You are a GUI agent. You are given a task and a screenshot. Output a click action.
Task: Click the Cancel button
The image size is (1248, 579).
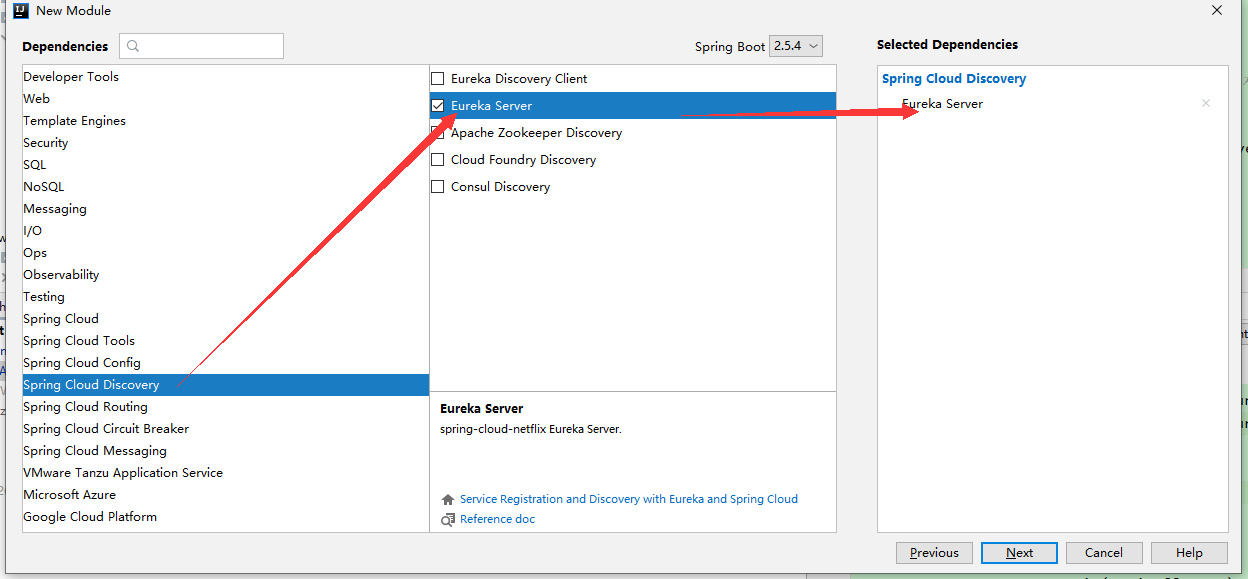1104,553
